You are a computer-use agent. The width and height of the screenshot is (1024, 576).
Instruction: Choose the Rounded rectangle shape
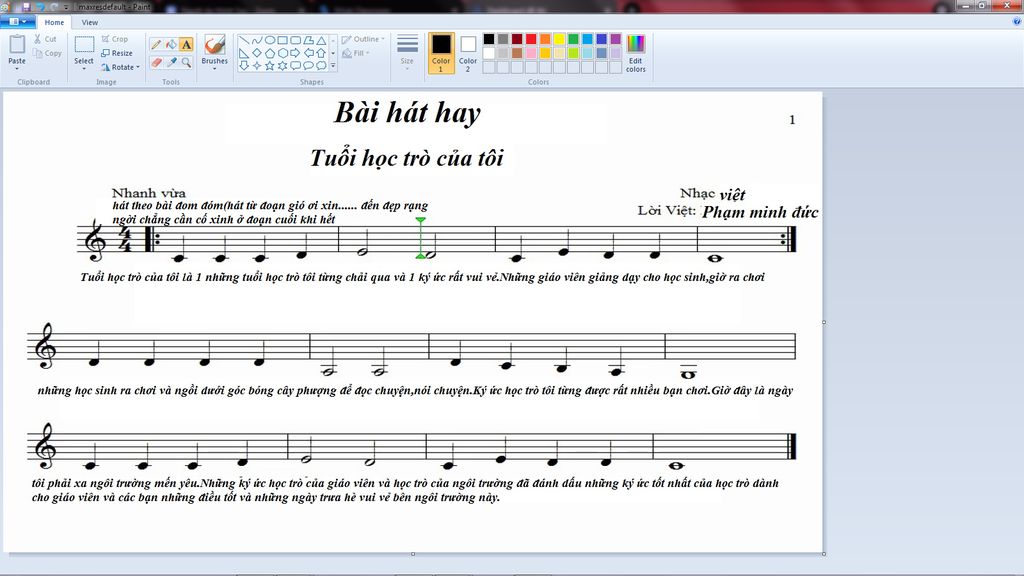click(x=295, y=40)
